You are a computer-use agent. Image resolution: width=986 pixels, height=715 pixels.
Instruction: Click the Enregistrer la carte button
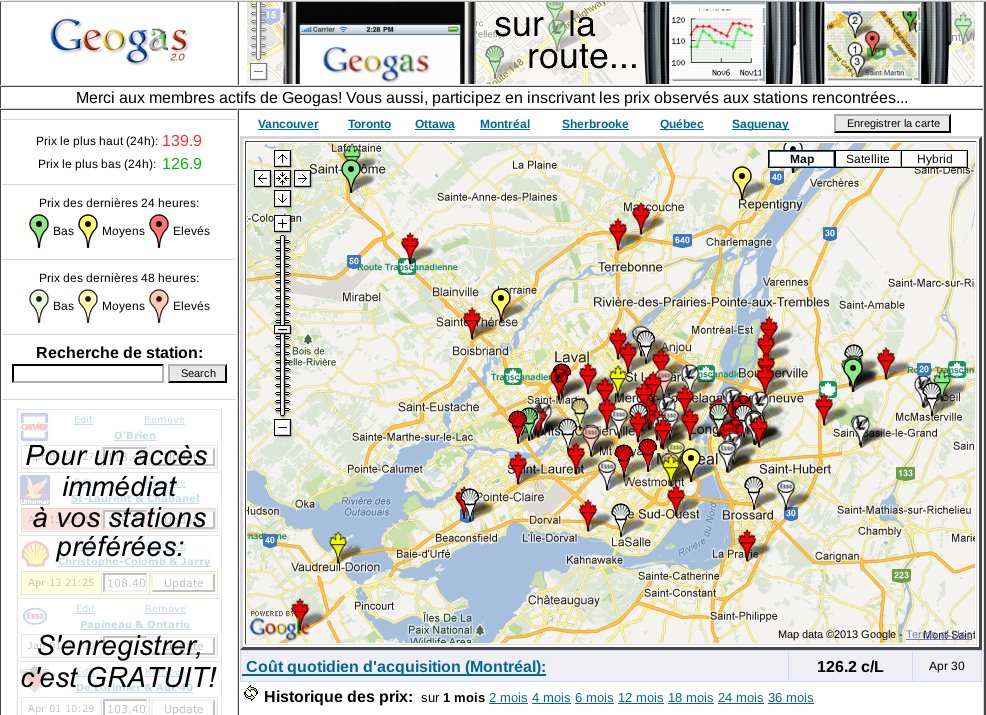click(892, 123)
